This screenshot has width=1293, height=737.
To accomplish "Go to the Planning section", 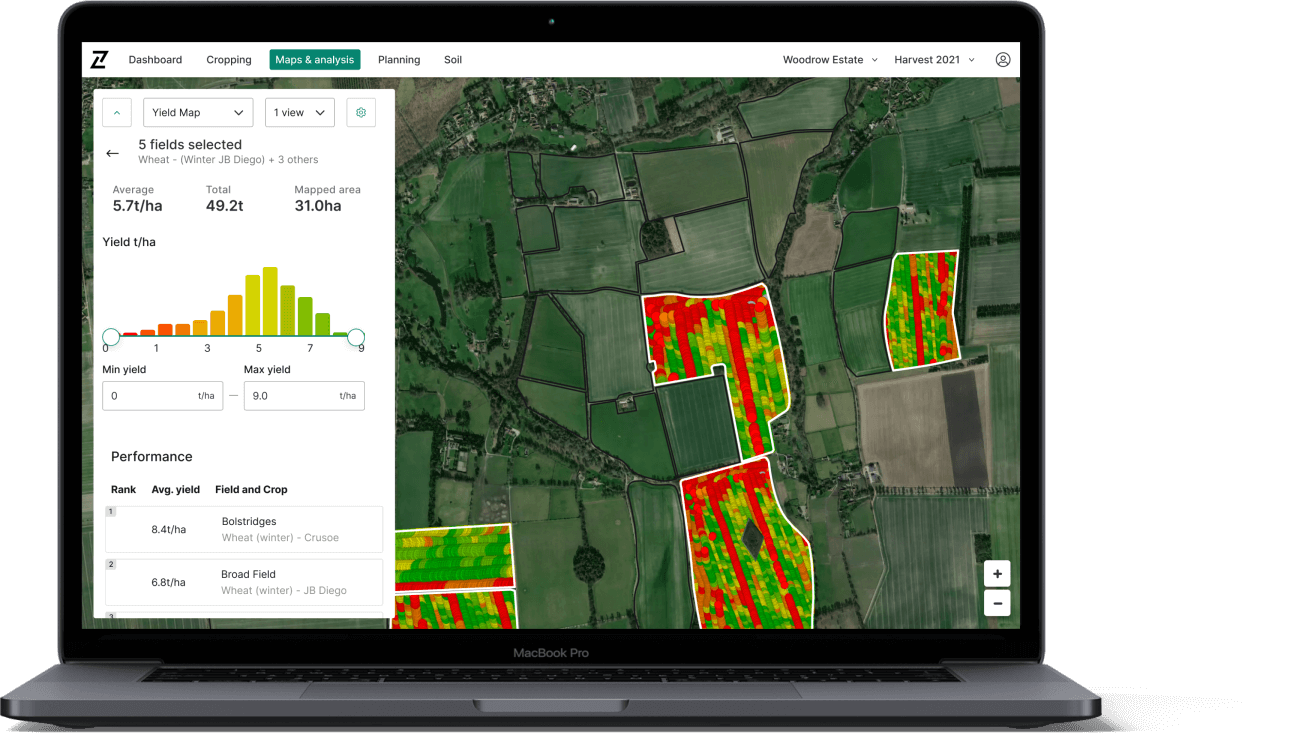I will tap(398, 59).
